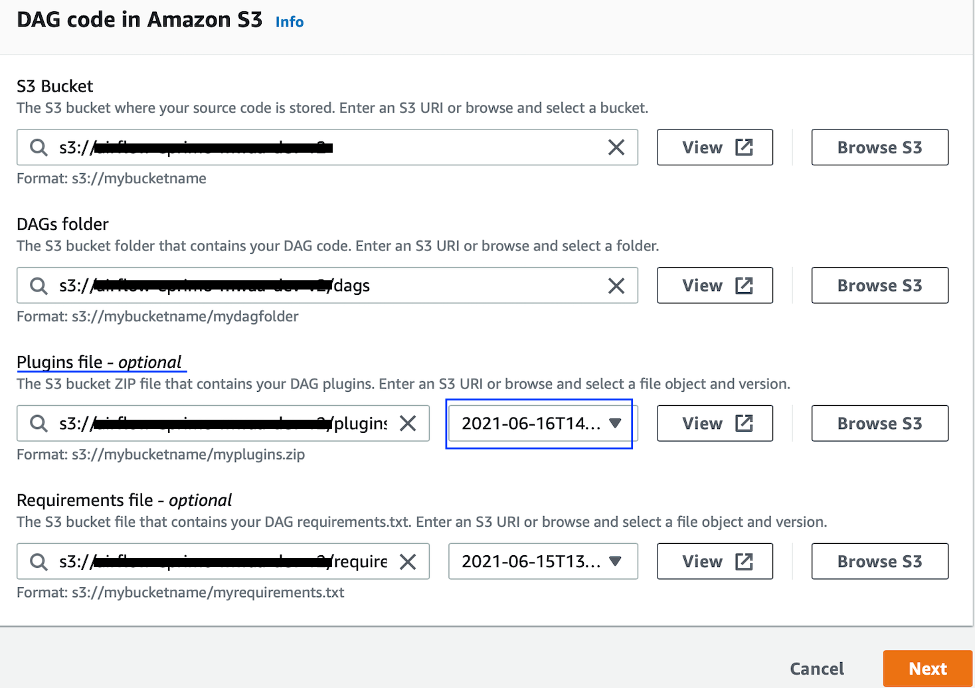Open the plugins file version dropdown
977x689 pixels.
[539, 423]
